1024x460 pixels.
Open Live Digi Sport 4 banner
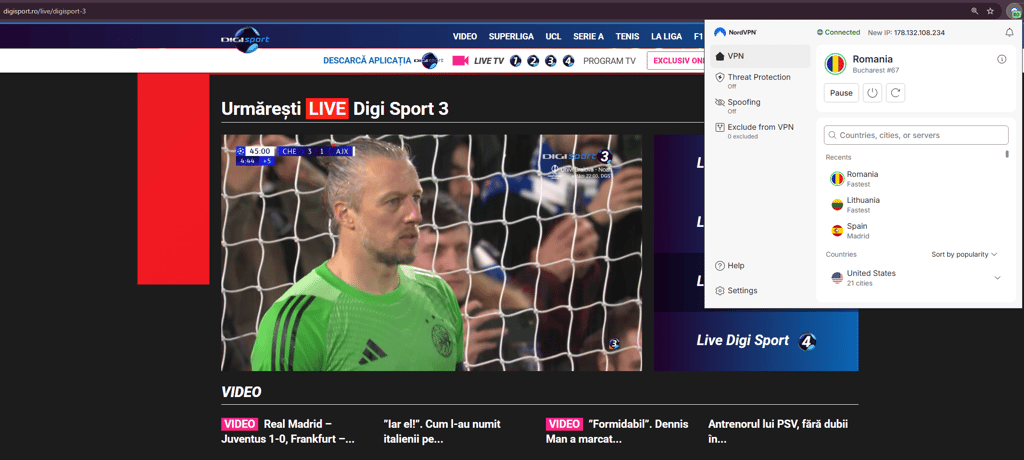pos(756,341)
